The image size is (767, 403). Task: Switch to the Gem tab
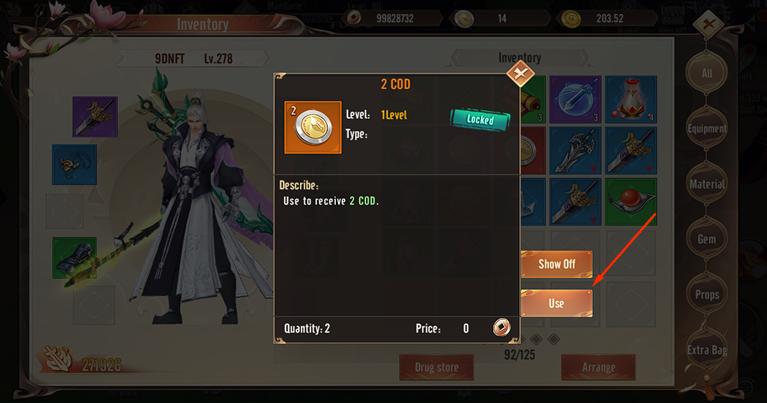tap(707, 239)
